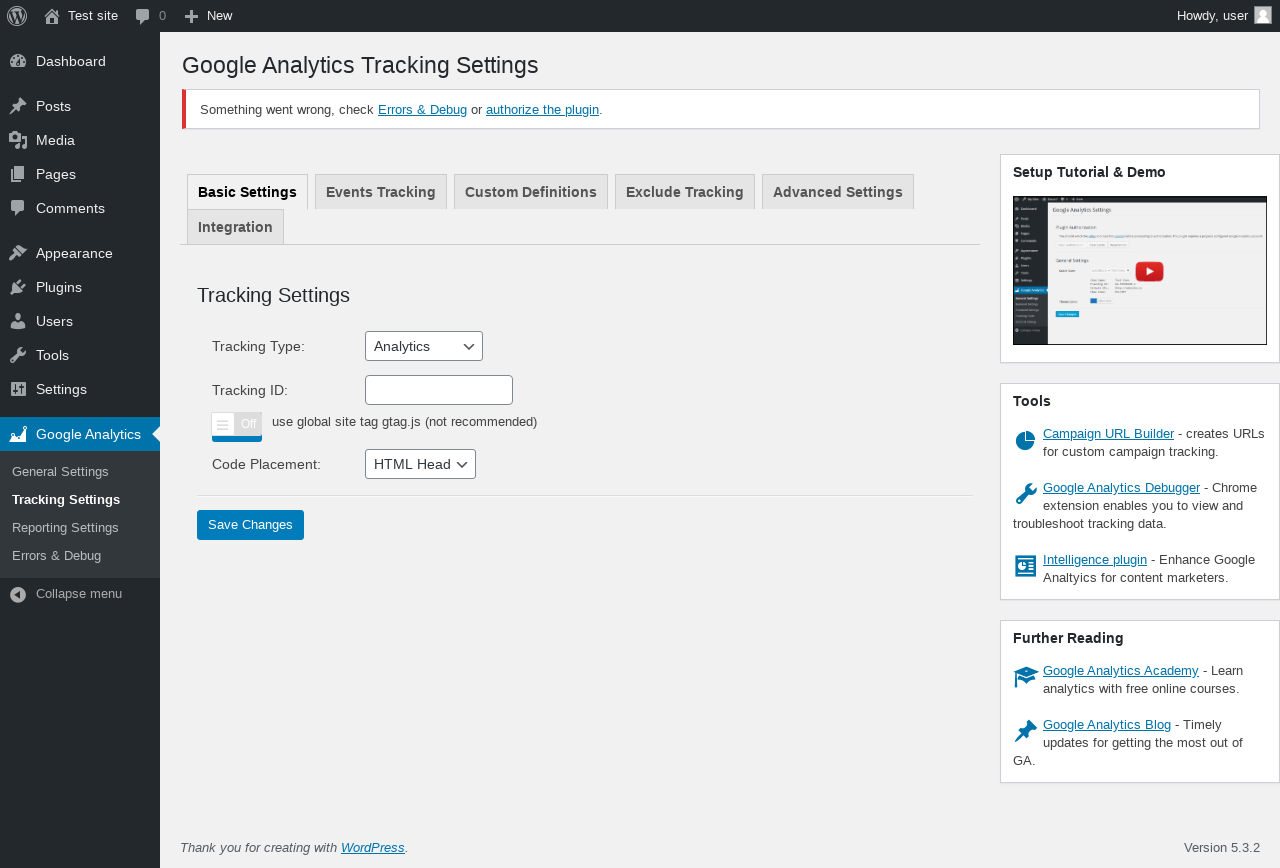The width and height of the screenshot is (1280, 868).
Task: Click the Collapse menu arrow icon
Action: click(x=18, y=594)
